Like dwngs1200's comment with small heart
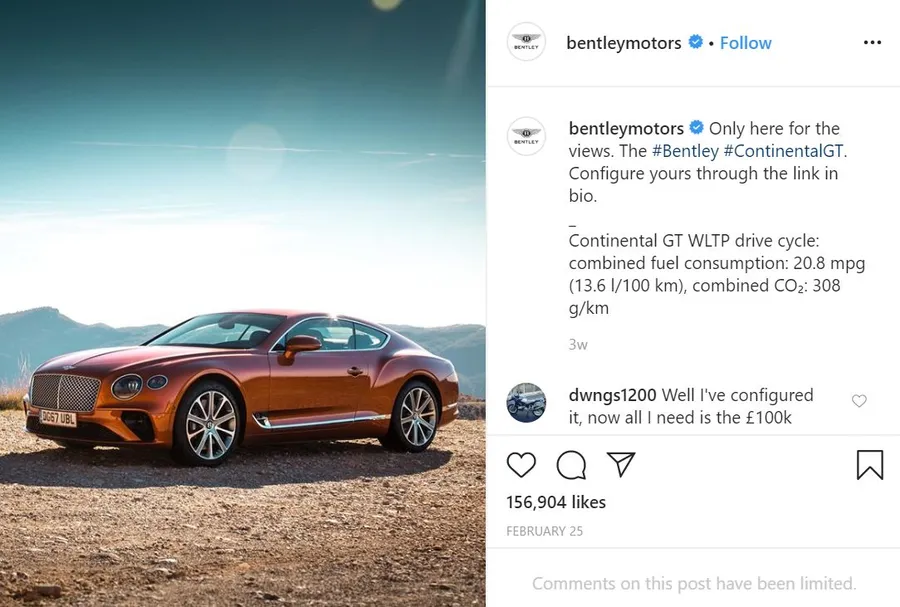The image size is (900, 607). coord(859,401)
